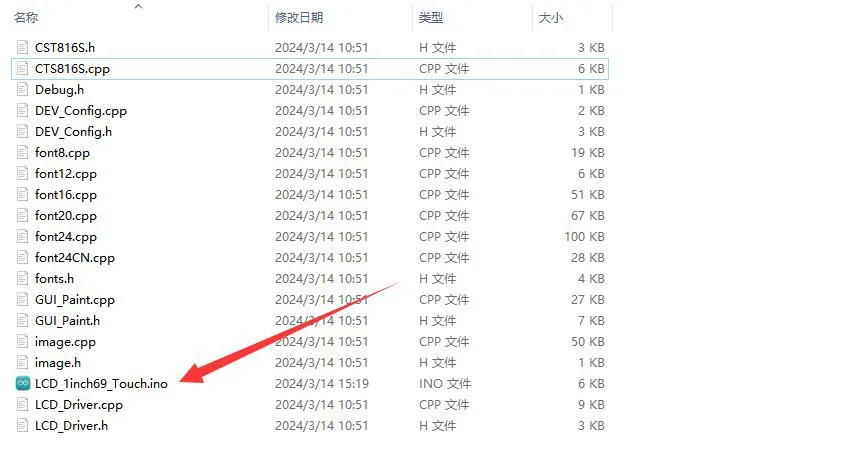Select the file name CTS816S.cpp

[x=72, y=69]
